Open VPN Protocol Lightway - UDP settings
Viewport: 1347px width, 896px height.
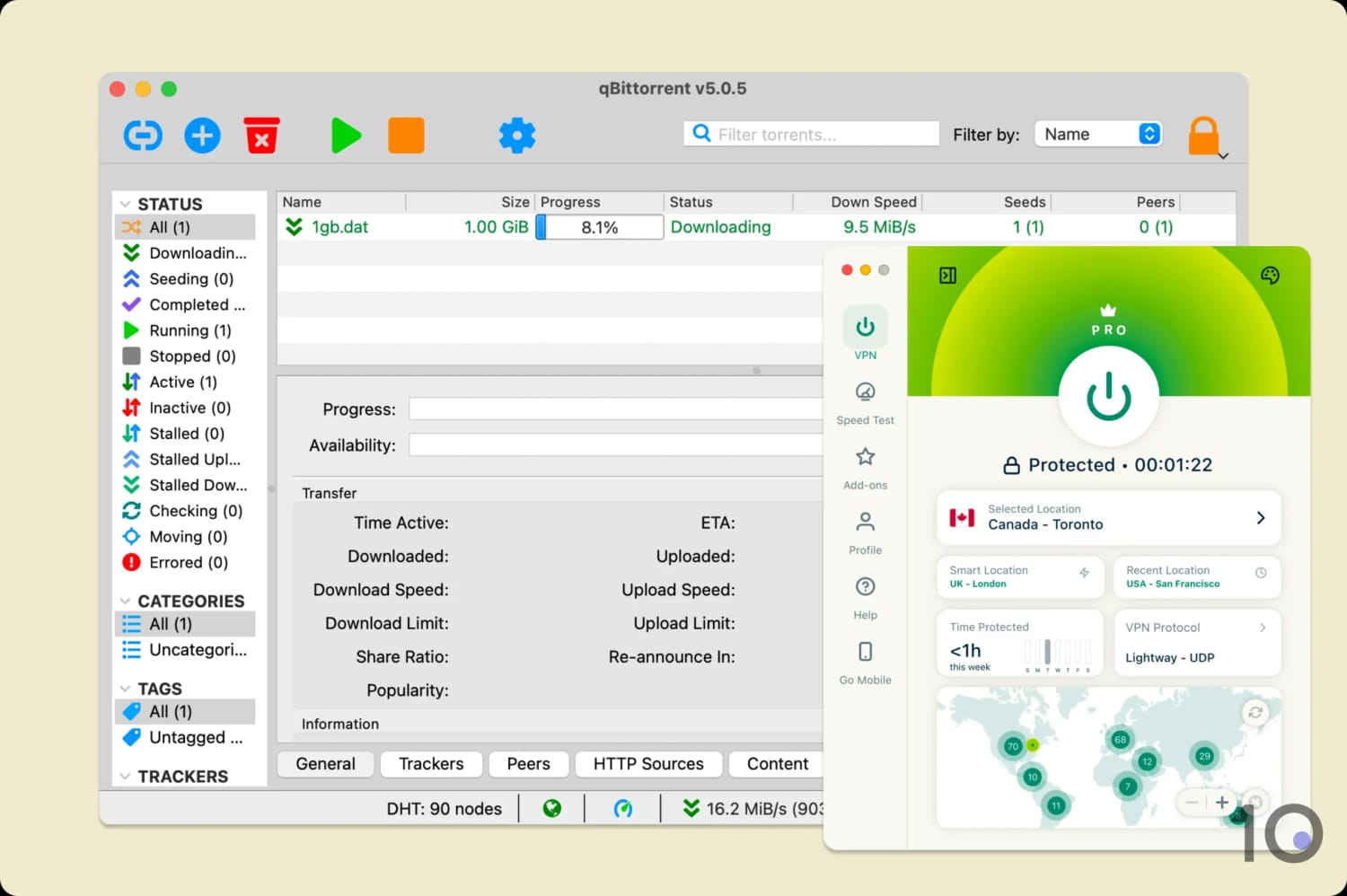click(x=1197, y=643)
